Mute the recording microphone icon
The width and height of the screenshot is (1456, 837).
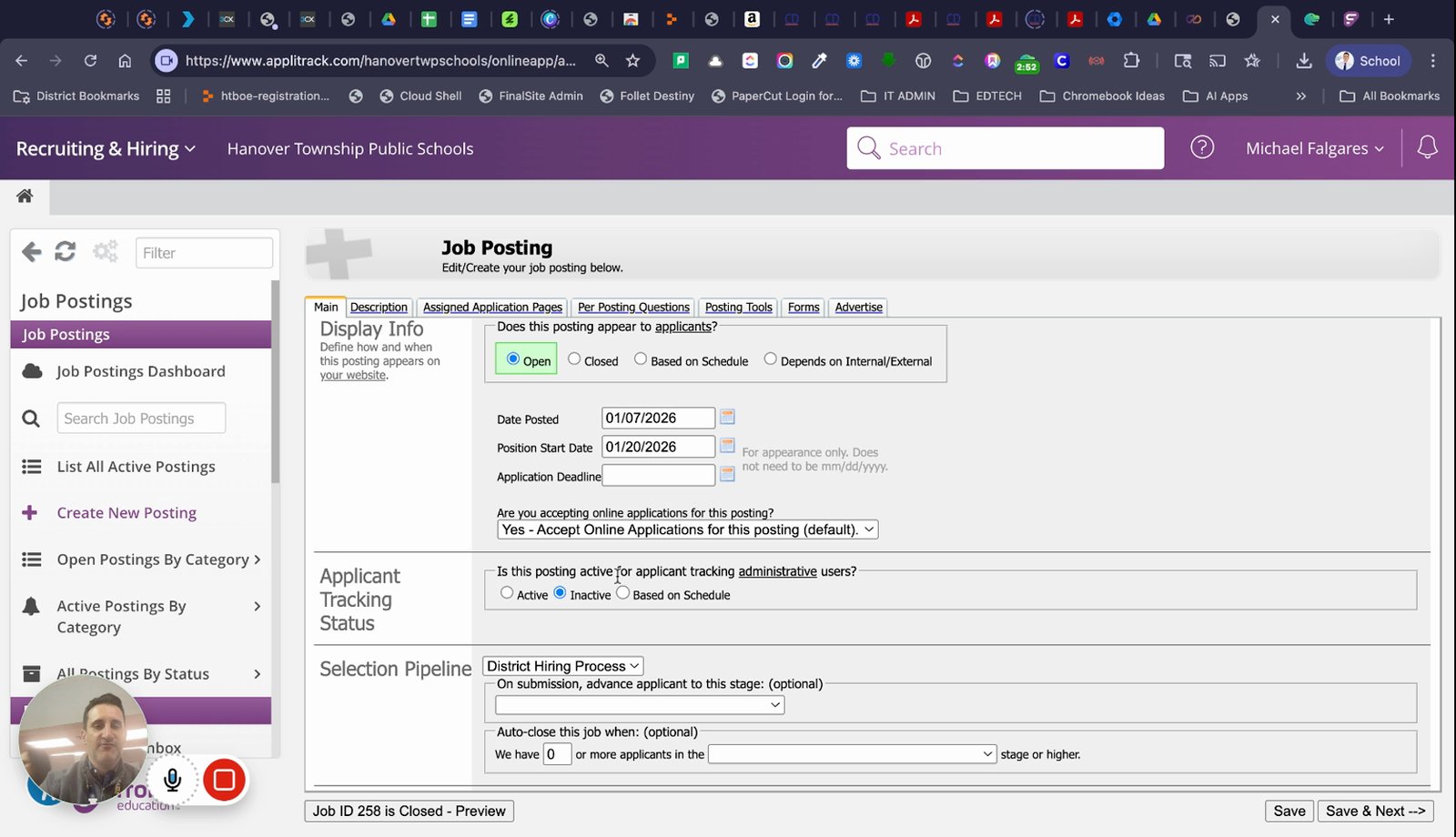(x=173, y=780)
